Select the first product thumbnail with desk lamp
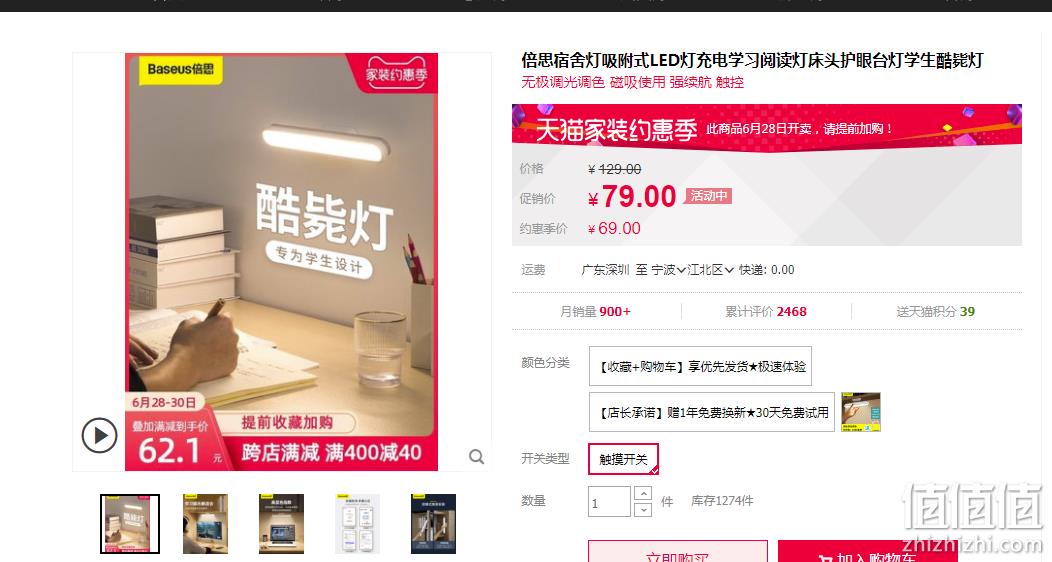1052x562 pixels. [130, 524]
